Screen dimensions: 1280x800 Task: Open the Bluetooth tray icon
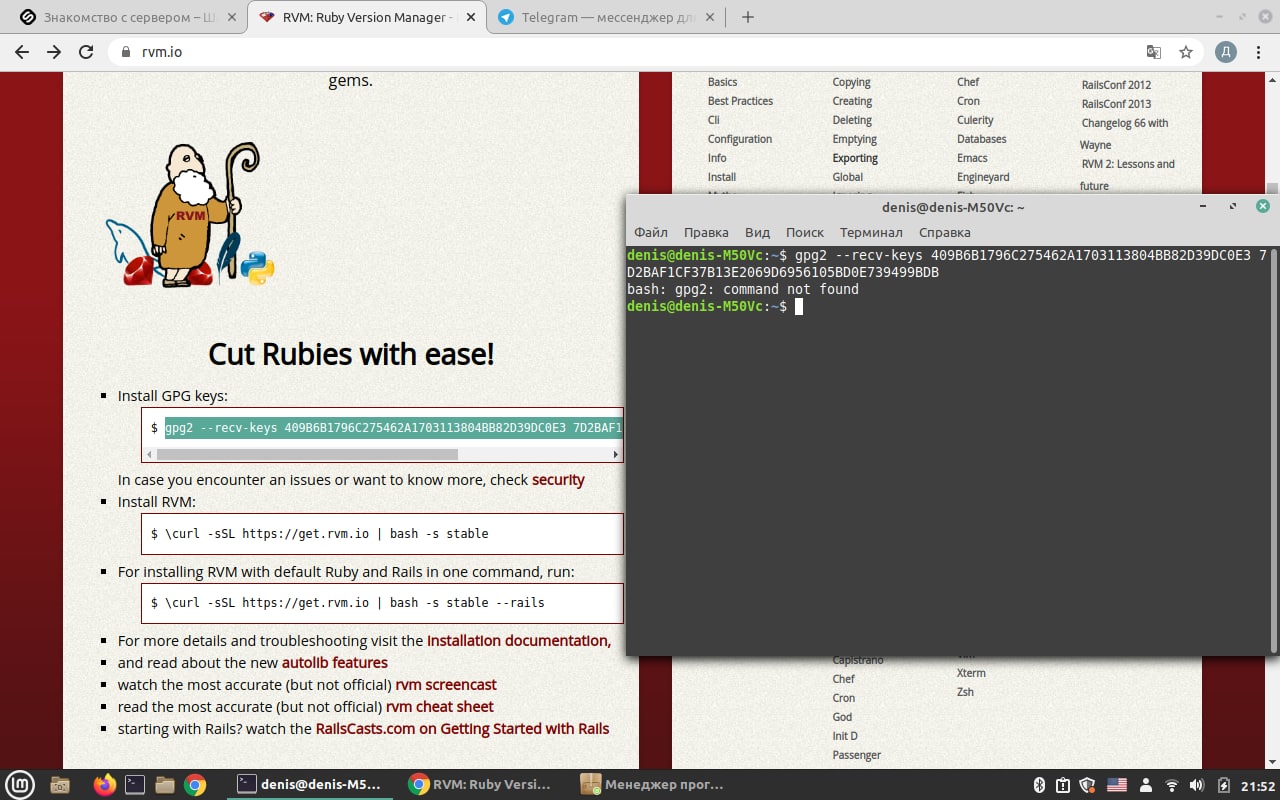click(1038, 785)
